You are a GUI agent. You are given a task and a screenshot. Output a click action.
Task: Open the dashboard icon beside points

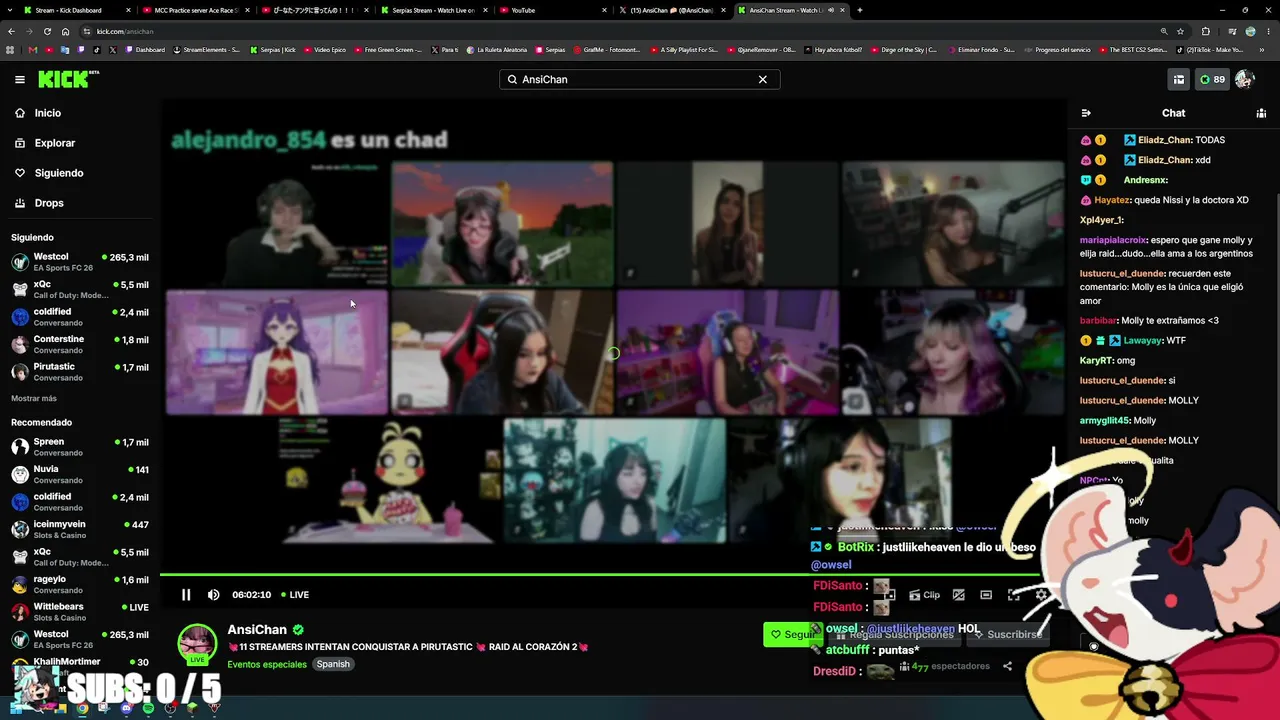pyautogui.click(x=1179, y=79)
